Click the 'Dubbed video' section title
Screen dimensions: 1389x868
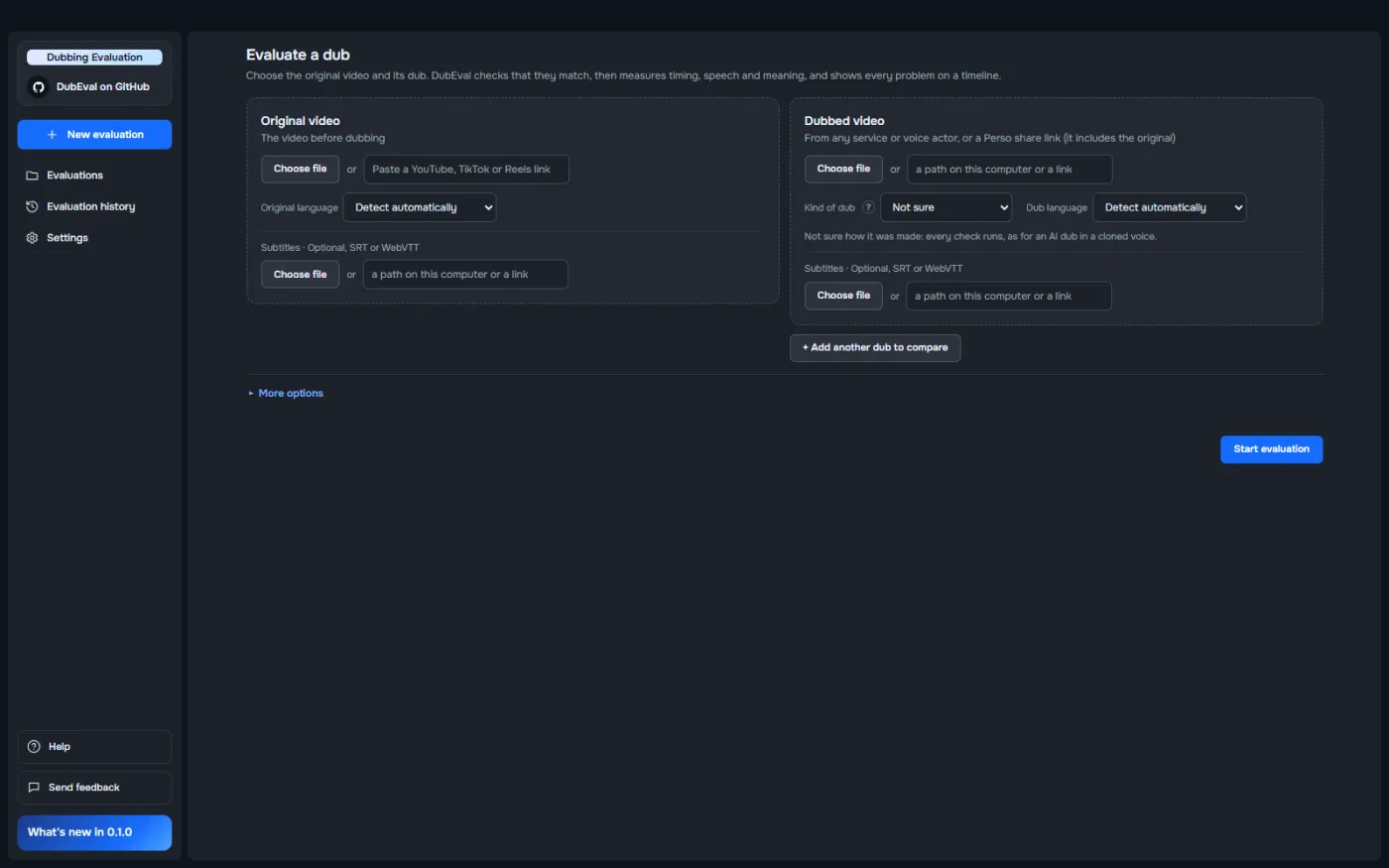pyautogui.click(x=844, y=121)
